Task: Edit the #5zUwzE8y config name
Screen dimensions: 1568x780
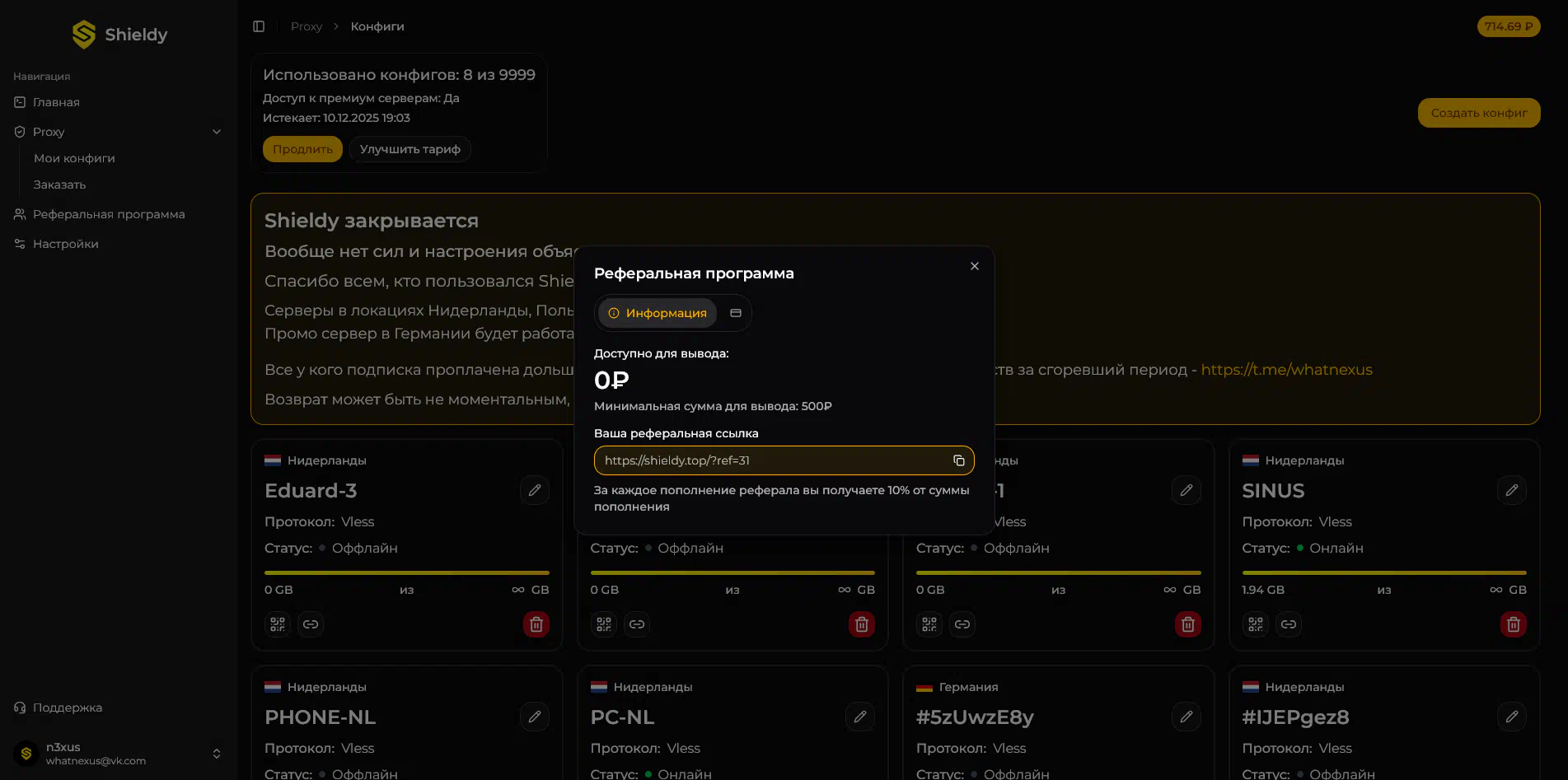Action: (1187, 717)
